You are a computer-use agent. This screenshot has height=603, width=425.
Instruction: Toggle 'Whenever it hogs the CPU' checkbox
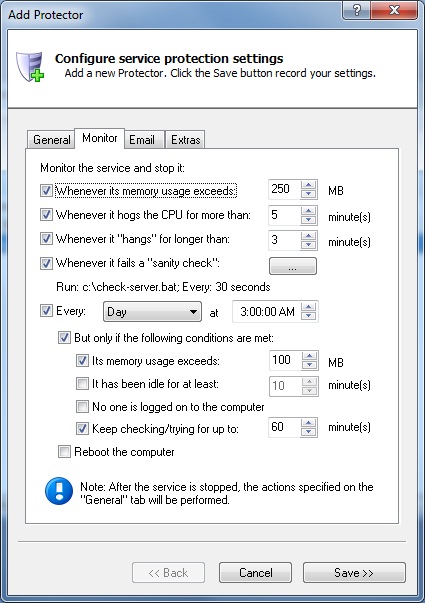coord(46,215)
